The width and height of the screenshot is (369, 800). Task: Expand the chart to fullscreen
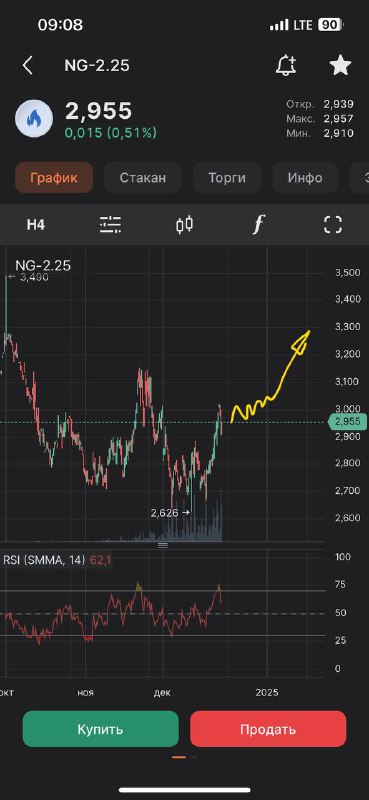[333, 224]
